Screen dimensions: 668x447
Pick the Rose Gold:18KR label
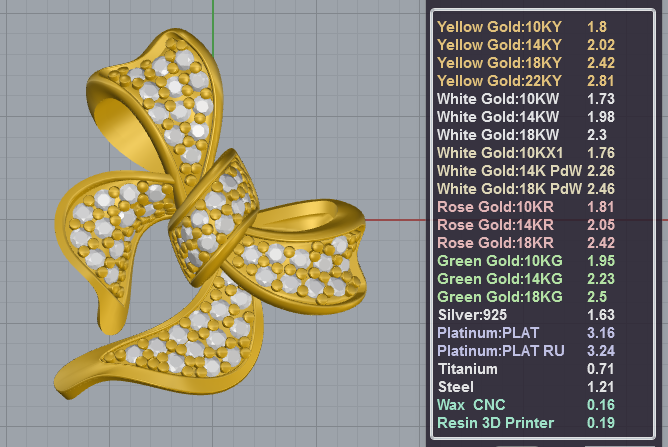[x=495, y=242]
